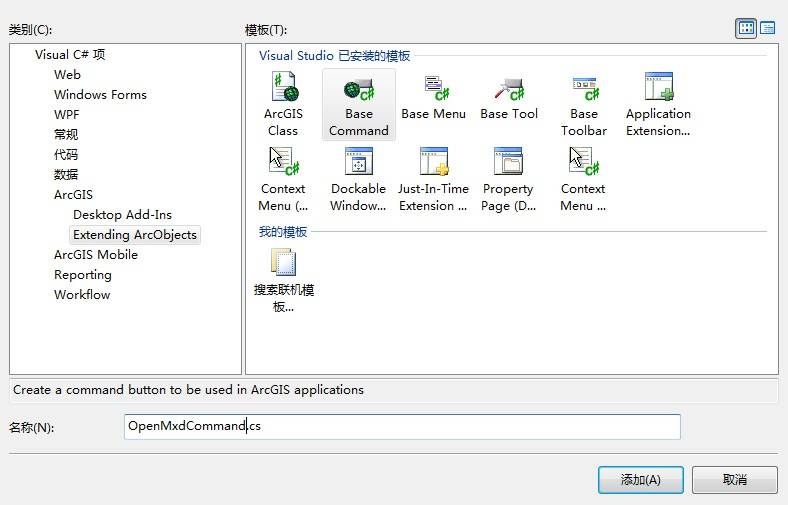Select the 数据 category
The width and height of the screenshot is (788, 505).
[x=66, y=175]
